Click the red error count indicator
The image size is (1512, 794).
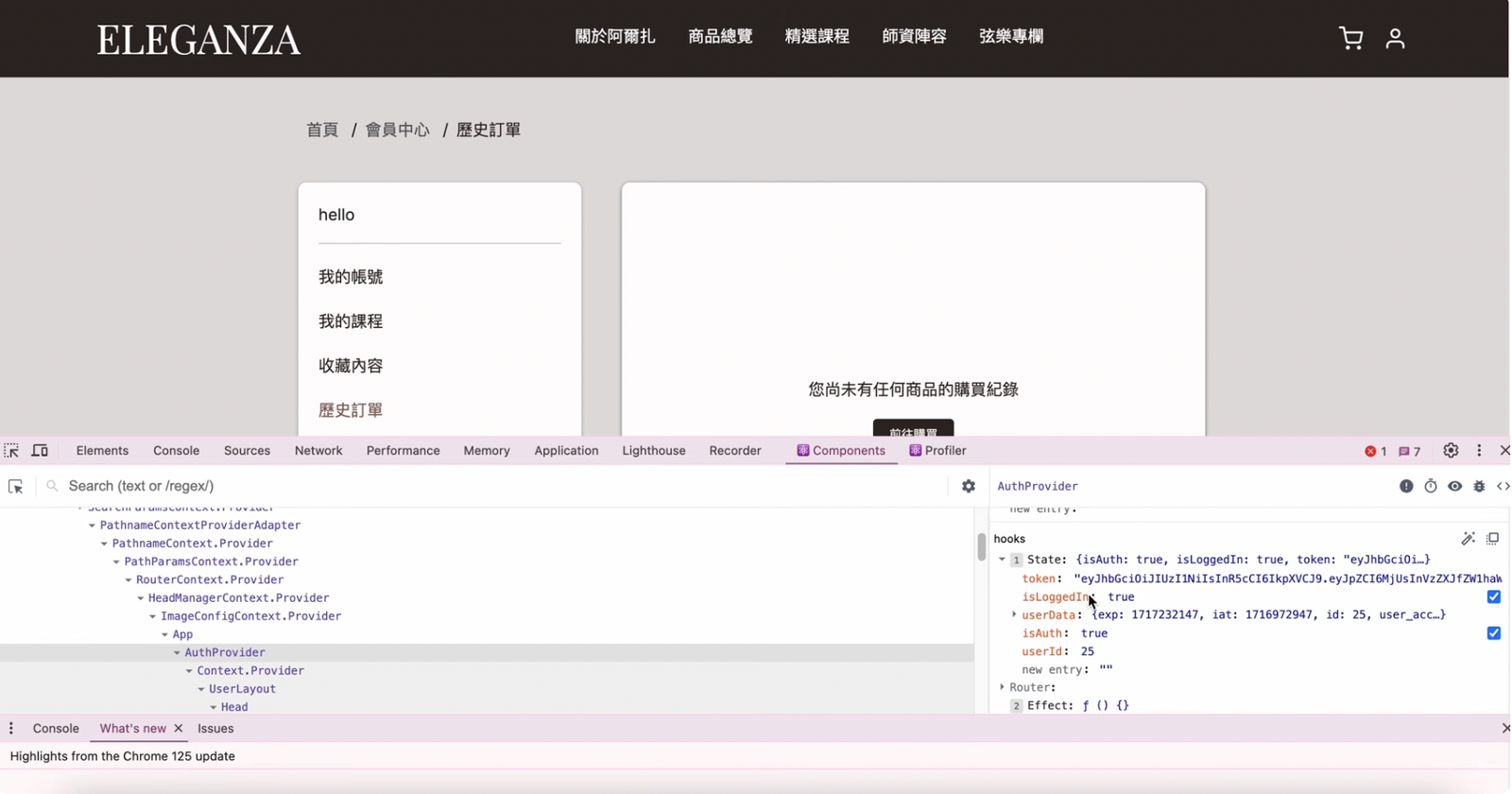click(x=1376, y=451)
